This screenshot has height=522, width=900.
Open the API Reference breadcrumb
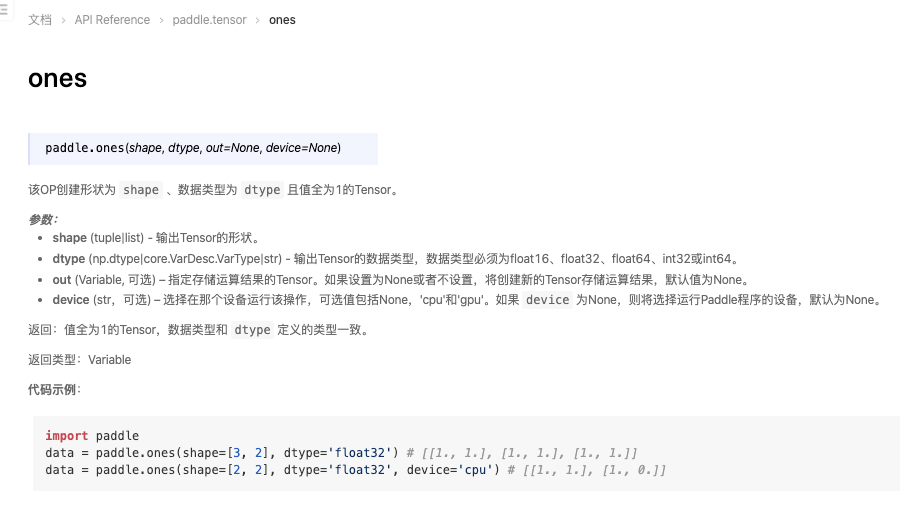112,20
